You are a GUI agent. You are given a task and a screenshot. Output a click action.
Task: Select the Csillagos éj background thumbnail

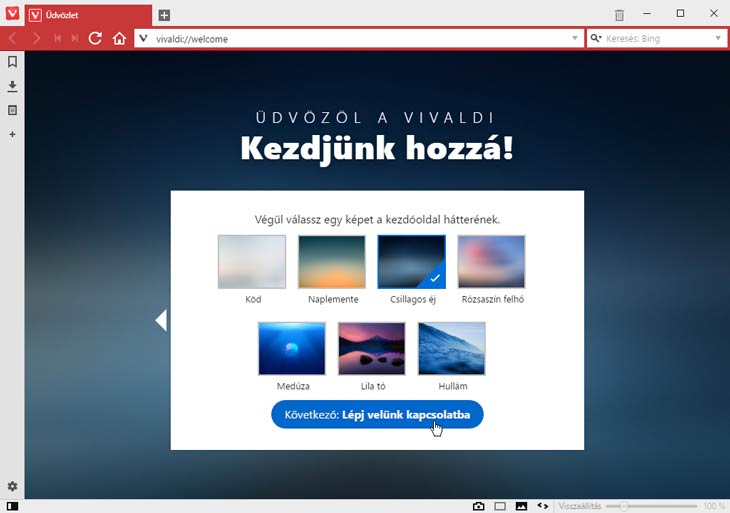pos(412,262)
